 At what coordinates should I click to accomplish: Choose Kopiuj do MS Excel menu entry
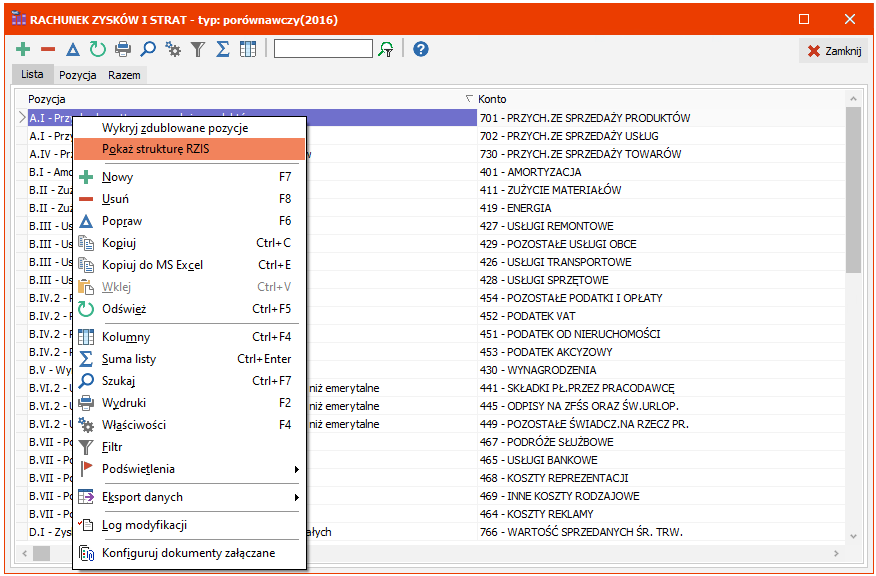pos(190,265)
